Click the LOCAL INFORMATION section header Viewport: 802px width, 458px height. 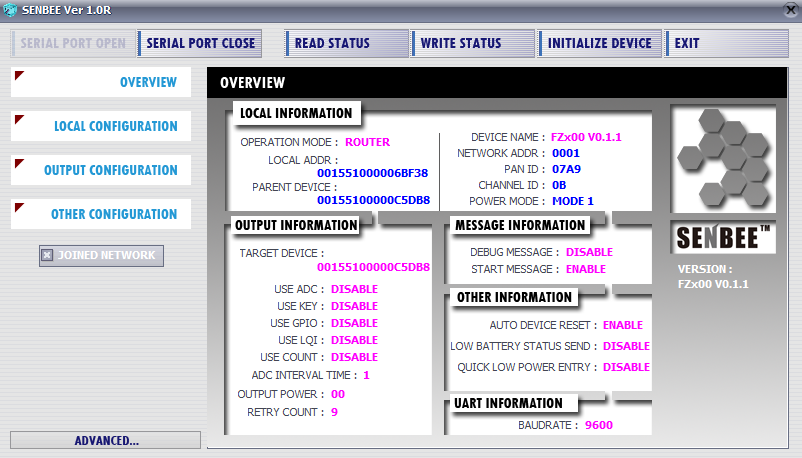[296, 113]
